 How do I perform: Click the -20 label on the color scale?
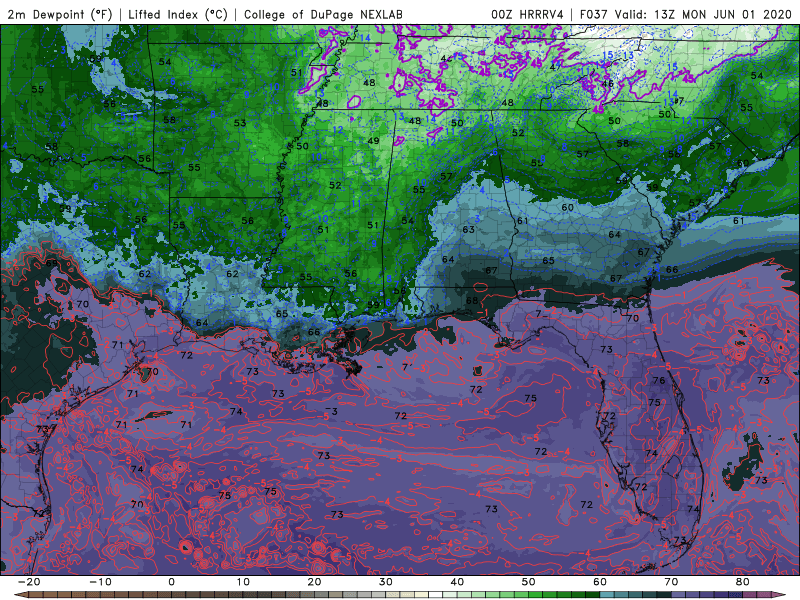29,582
